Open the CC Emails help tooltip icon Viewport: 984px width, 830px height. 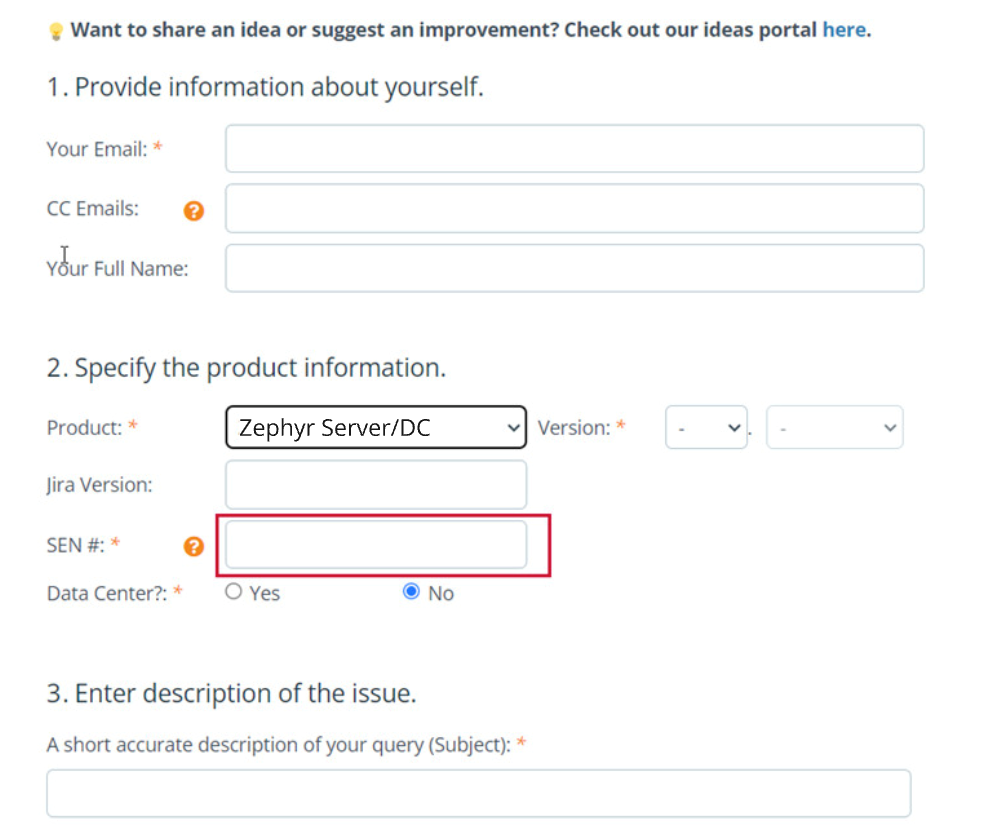[192, 211]
